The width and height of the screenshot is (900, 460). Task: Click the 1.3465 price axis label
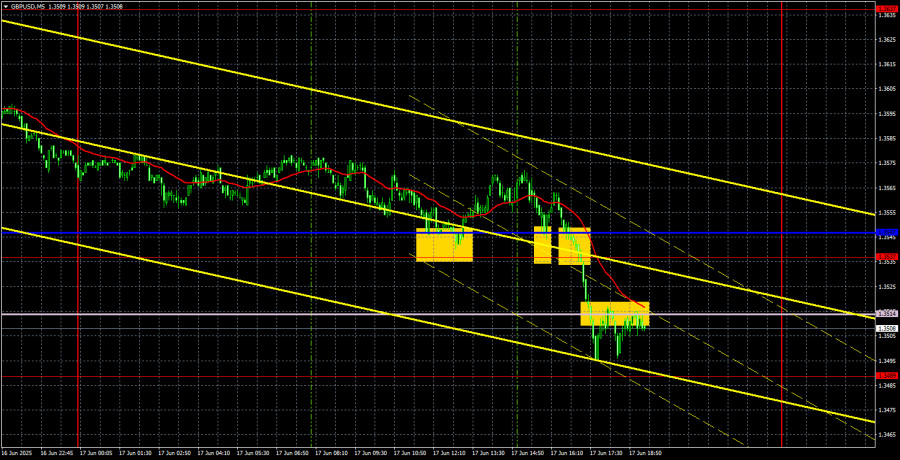pyautogui.click(x=887, y=435)
